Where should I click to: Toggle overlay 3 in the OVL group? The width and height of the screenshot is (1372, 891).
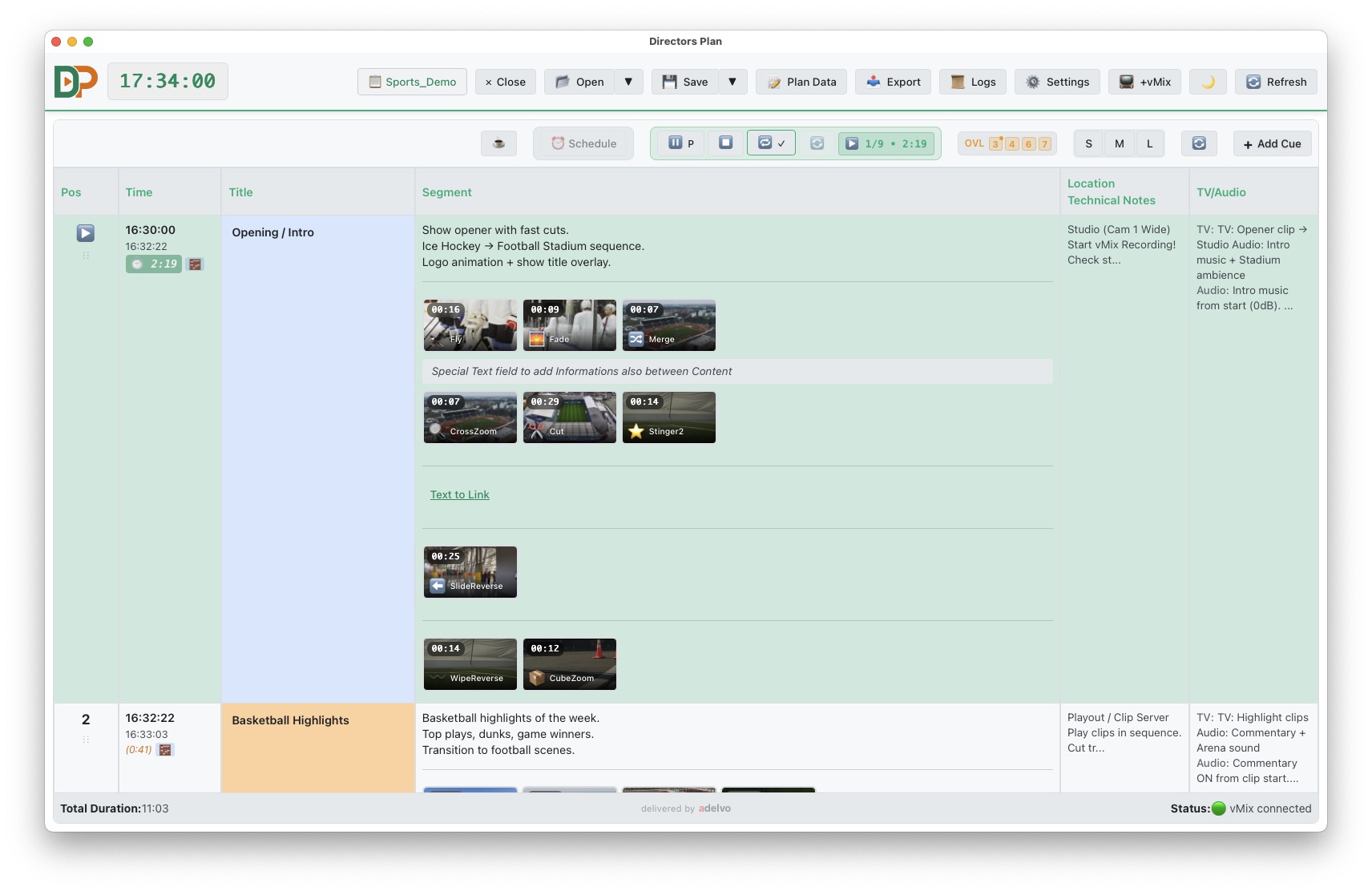[x=995, y=143]
